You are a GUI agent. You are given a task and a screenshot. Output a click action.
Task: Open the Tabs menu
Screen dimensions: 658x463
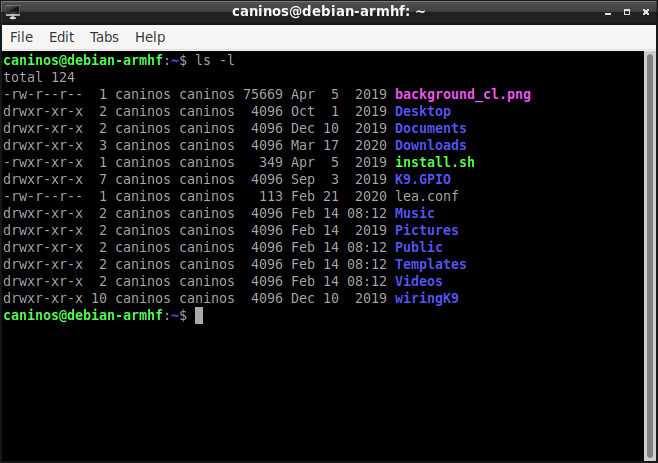[104, 37]
